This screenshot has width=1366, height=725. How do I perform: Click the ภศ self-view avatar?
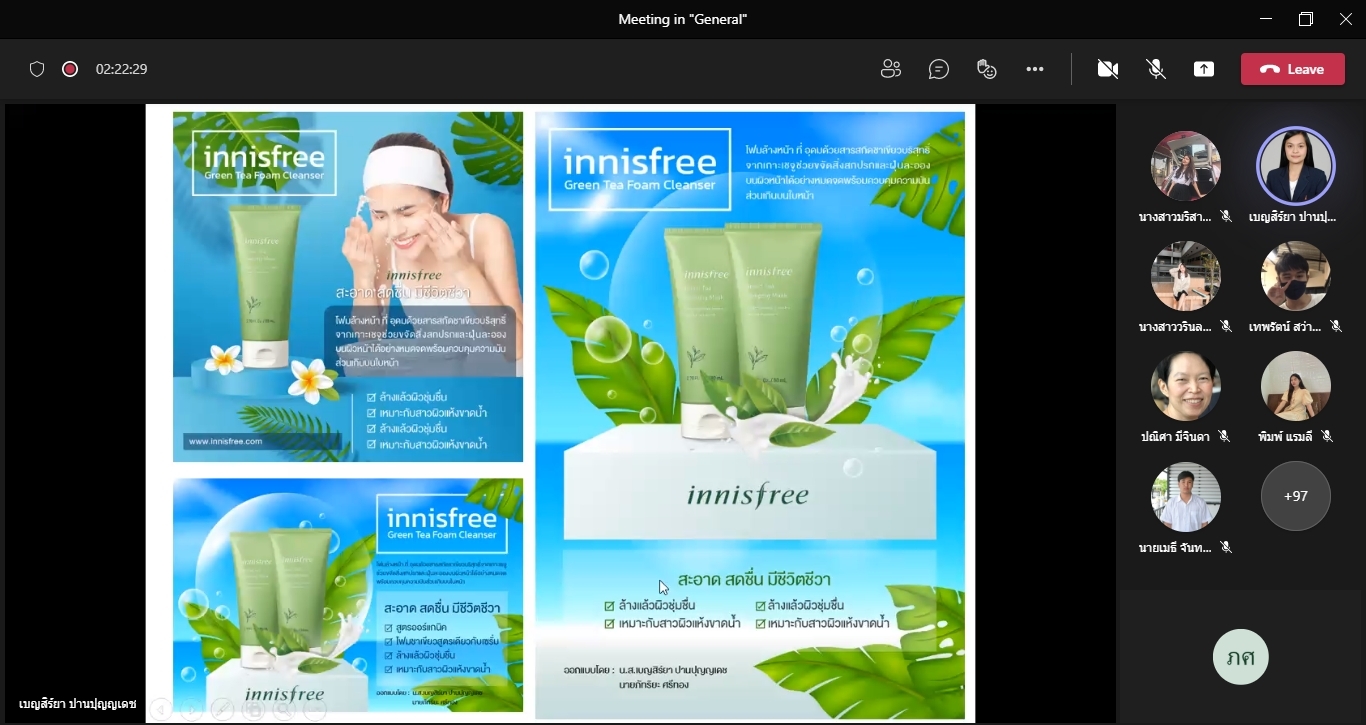1241,657
